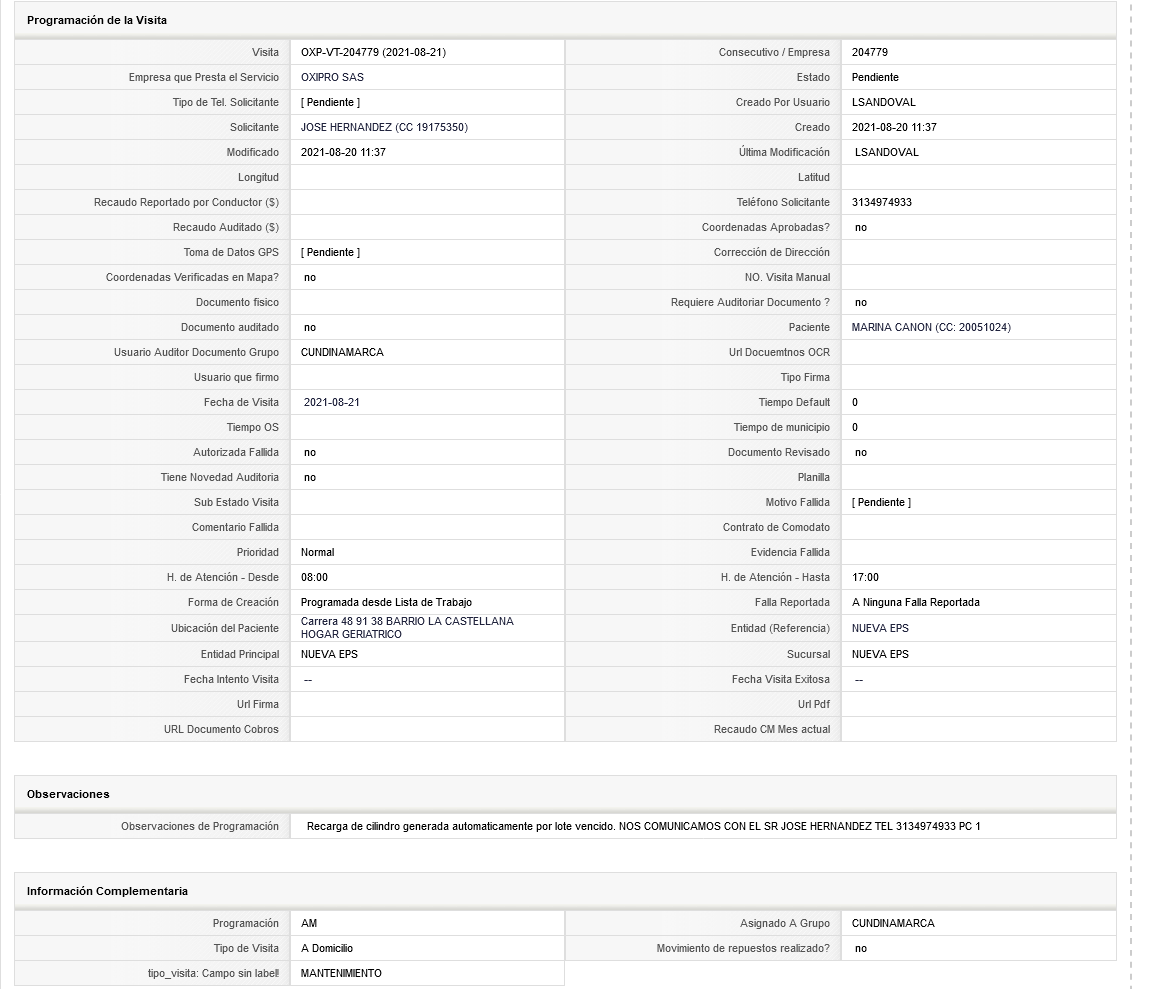The width and height of the screenshot is (1158, 989).
Task: Click the Observaciones de Programación text
Action: point(643,827)
